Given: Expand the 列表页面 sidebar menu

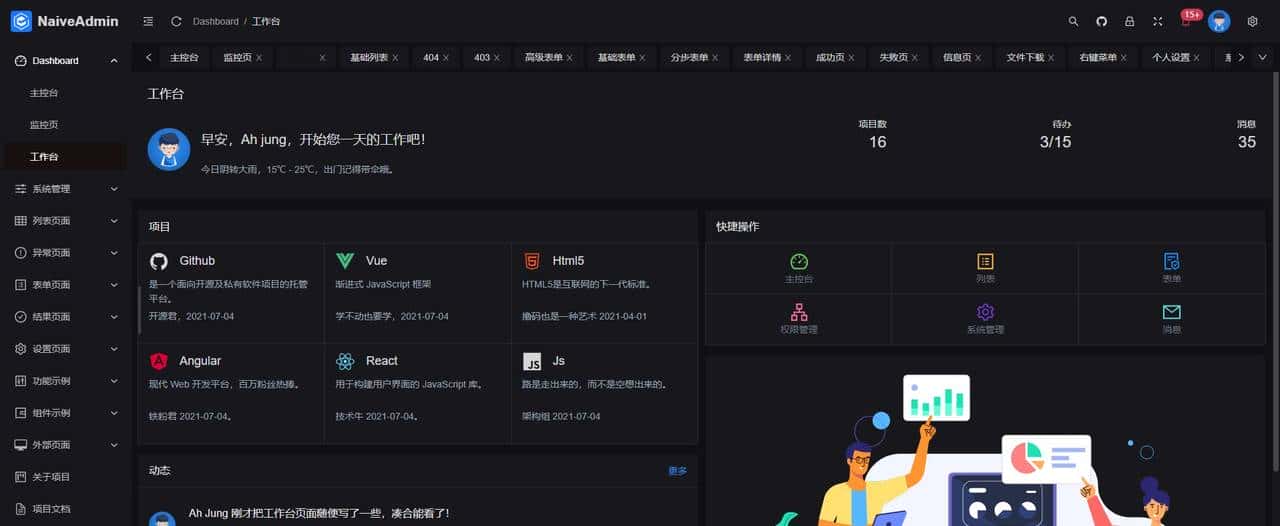Looking at the screenshot, I should pos(65,221).
